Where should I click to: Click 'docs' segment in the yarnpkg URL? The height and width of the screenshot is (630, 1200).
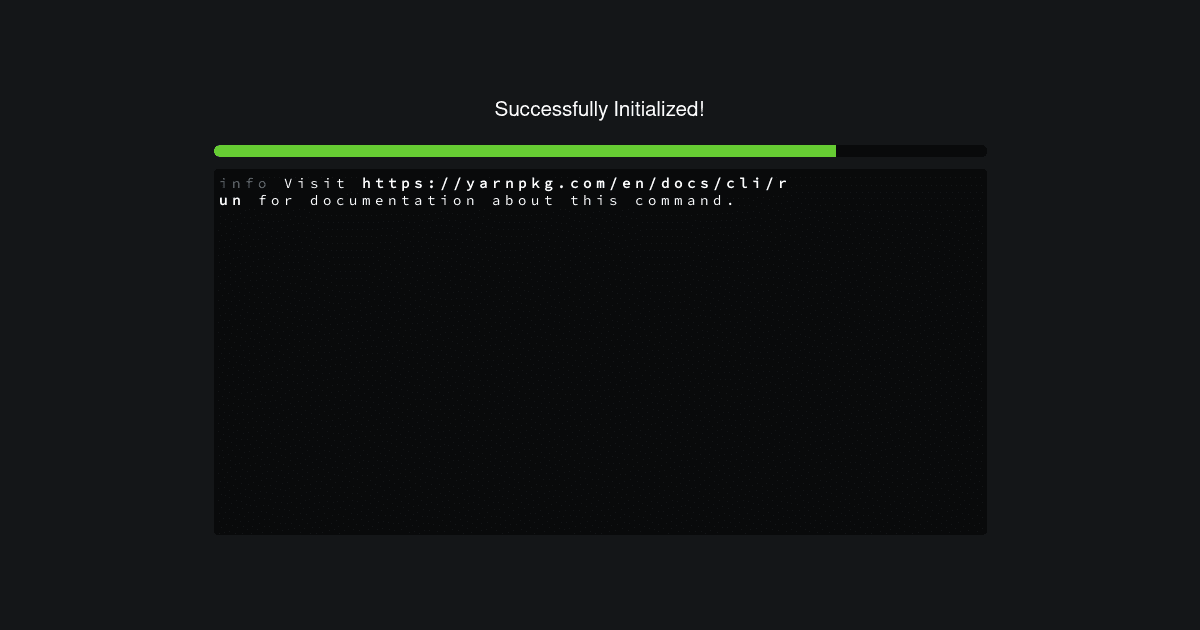685,184
